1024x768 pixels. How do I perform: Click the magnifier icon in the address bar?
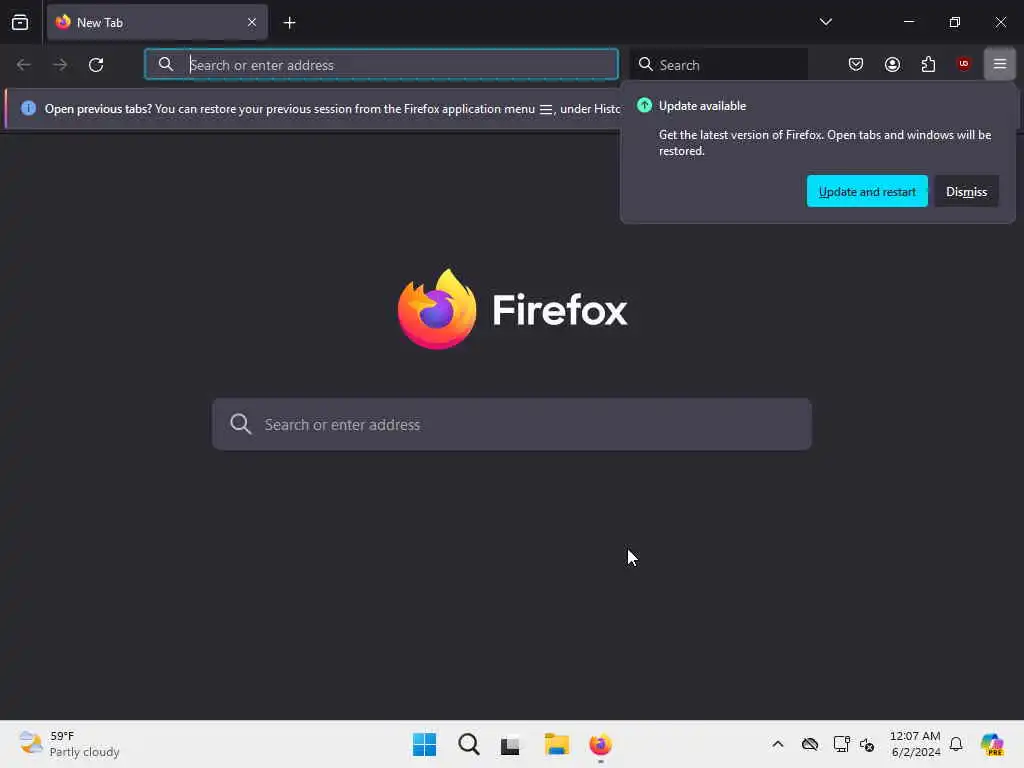coord(166,64)
